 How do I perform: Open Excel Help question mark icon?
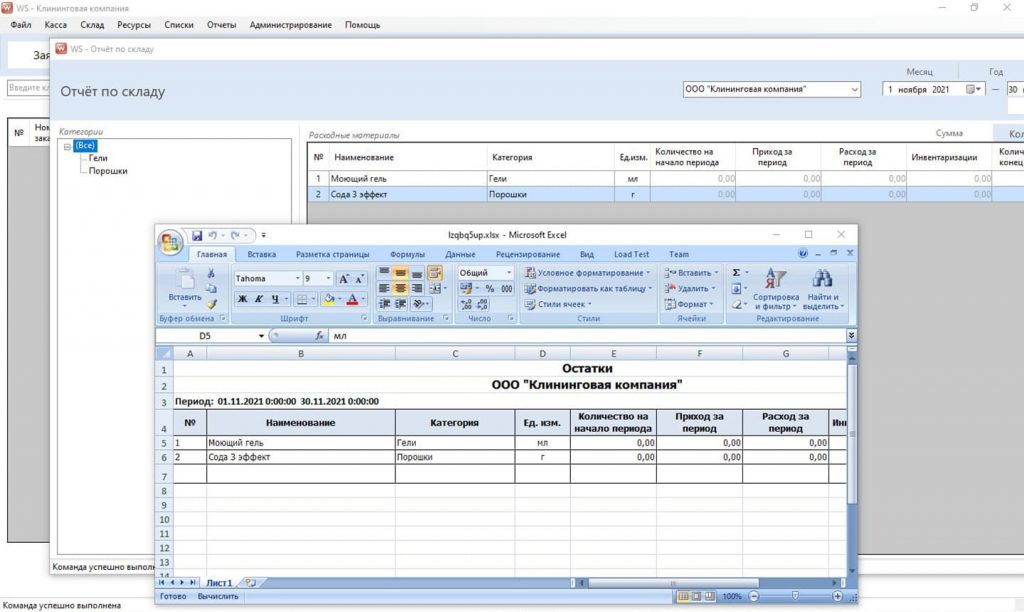click(803, 253)
